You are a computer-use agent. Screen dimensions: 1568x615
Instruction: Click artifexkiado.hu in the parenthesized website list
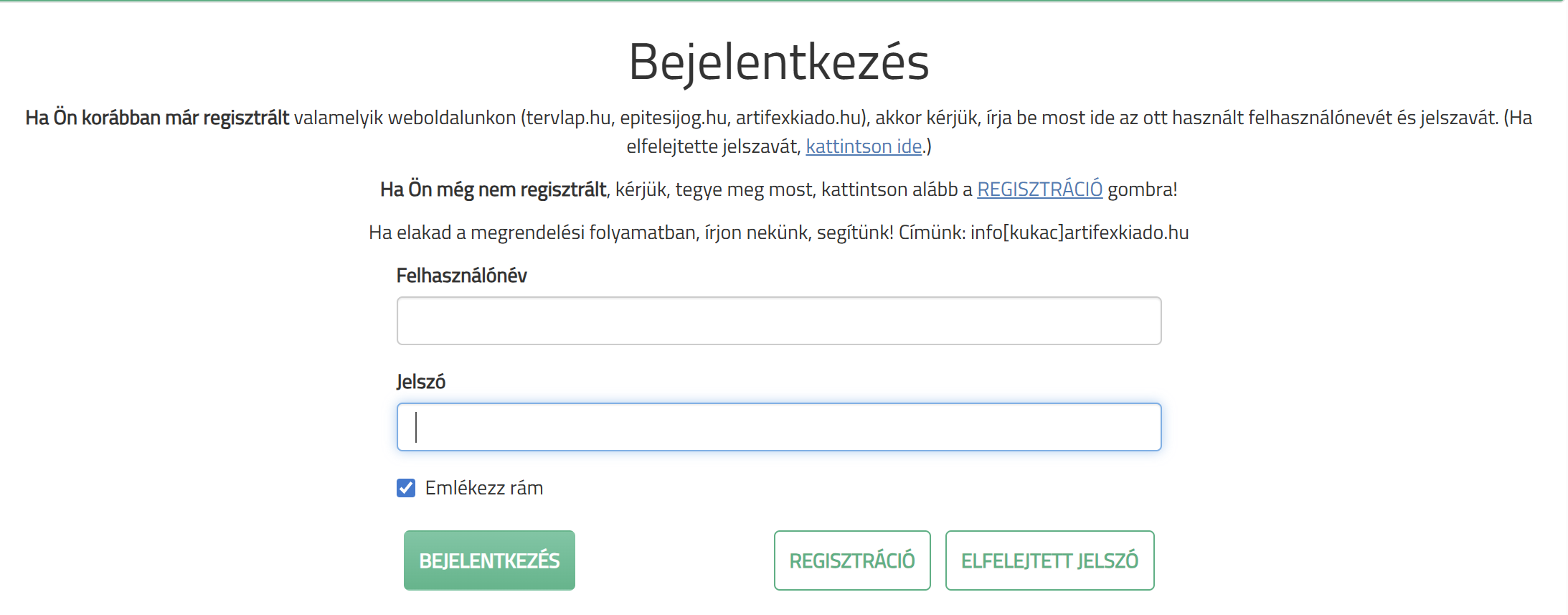point(798,118)
